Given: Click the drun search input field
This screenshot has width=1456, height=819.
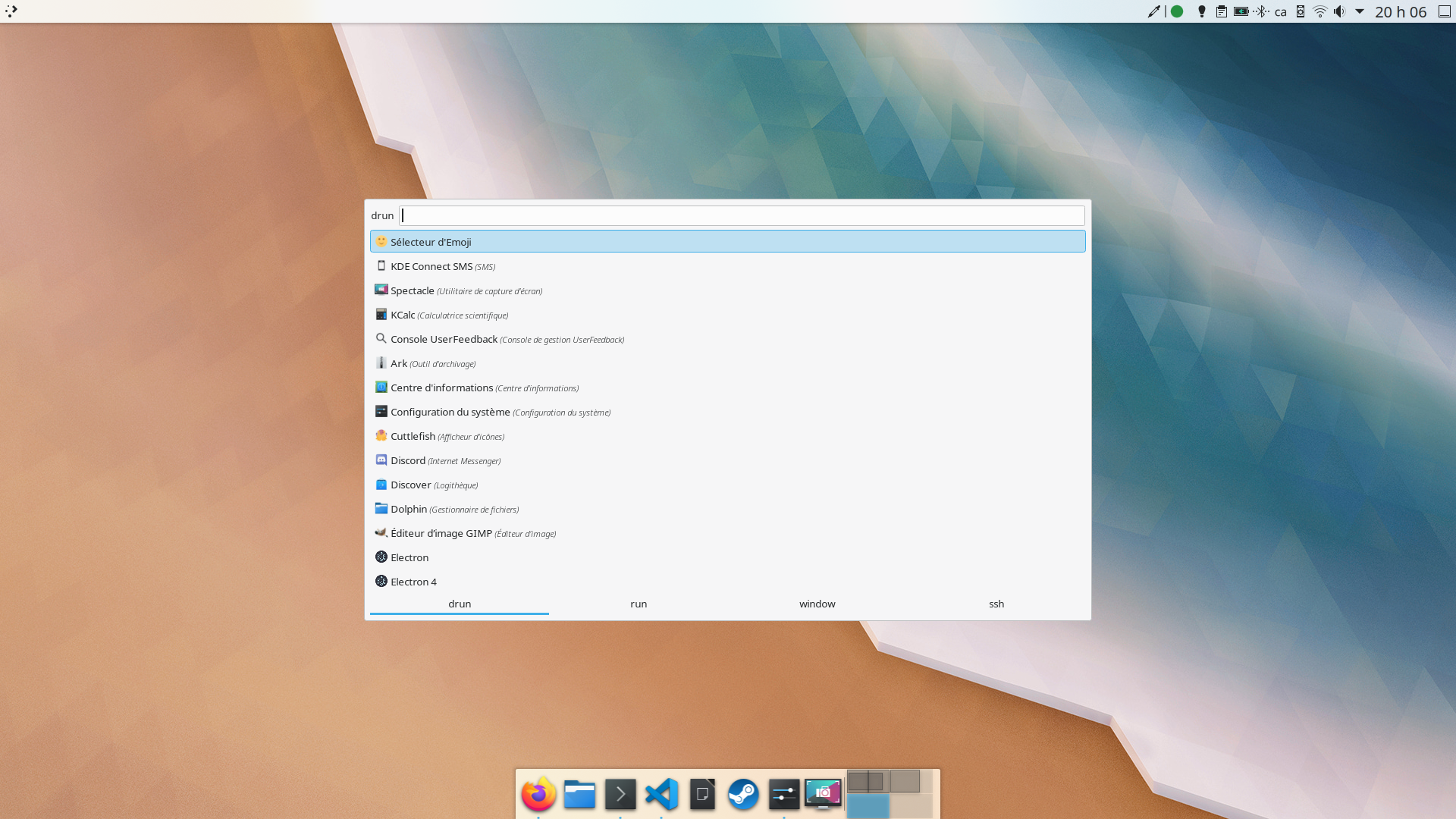Looking at the screenshot, I should [742, 215].
